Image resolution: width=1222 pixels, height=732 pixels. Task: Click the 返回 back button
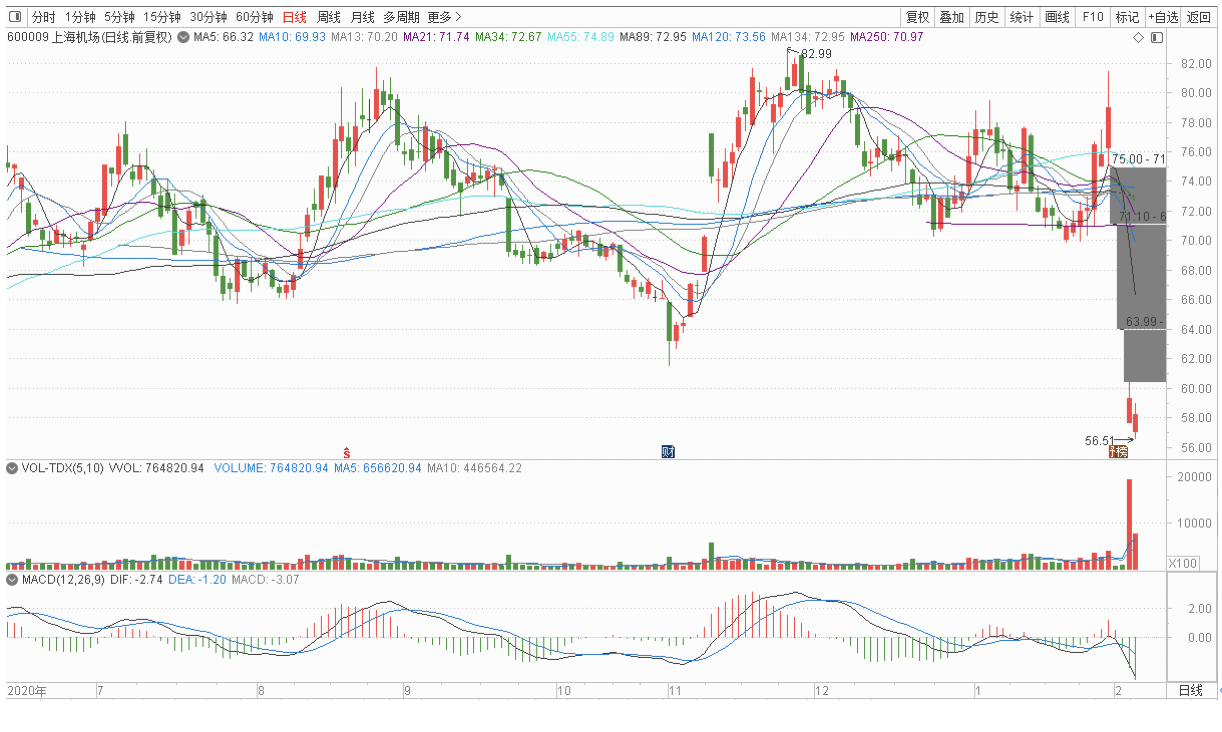click(x=1198, y=17)
